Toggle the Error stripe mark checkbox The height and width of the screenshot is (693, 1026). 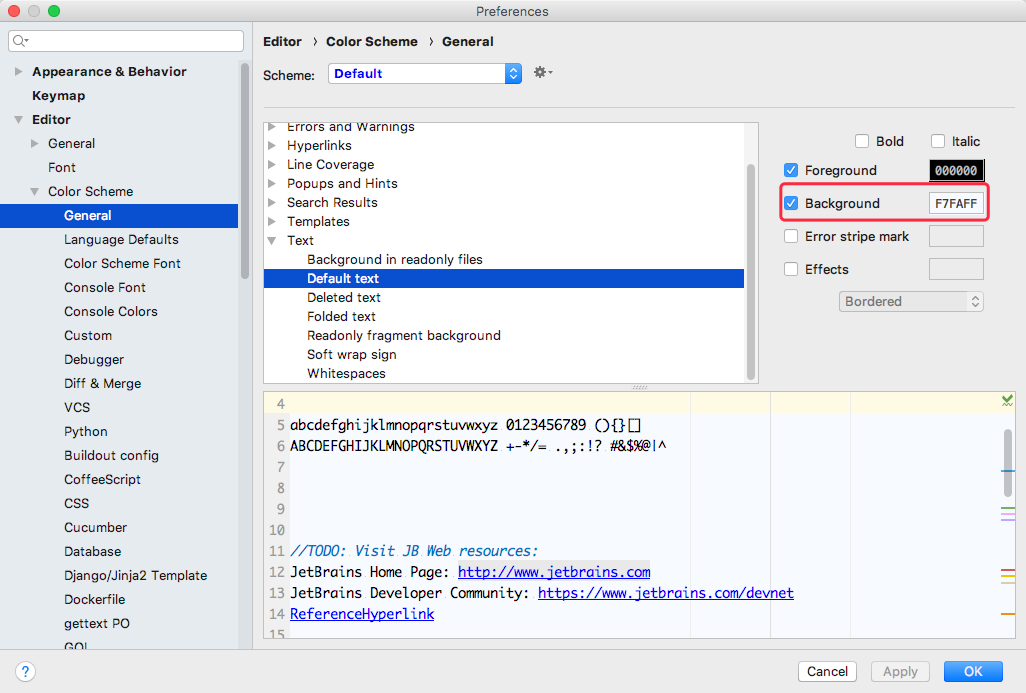792,237
